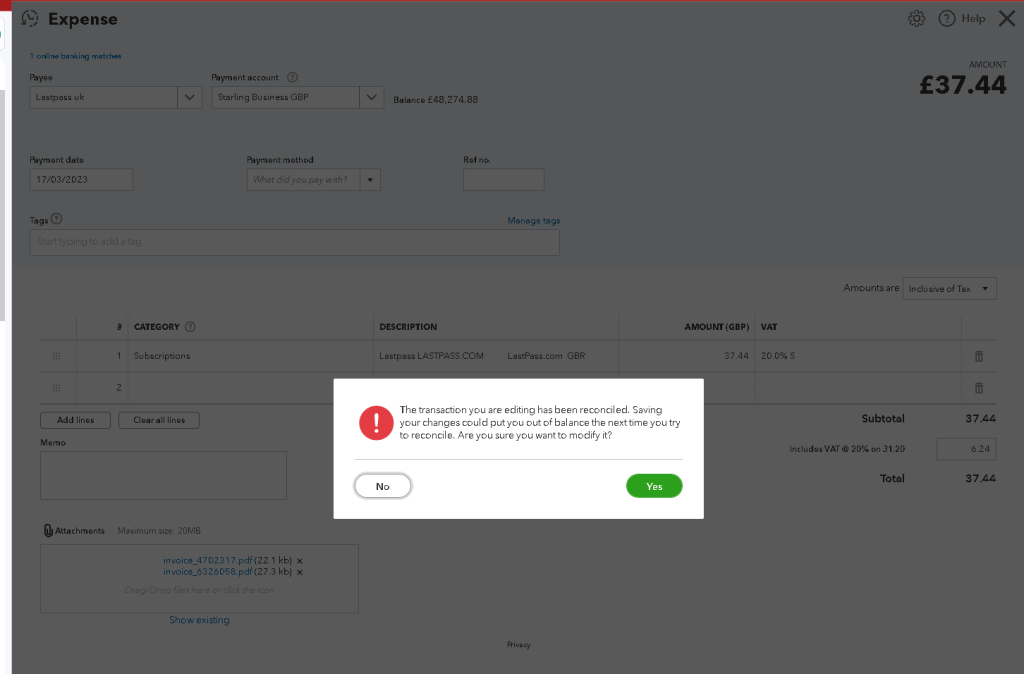
Task: Click the 20.0% S VAT cell
Action: (858, 356)
